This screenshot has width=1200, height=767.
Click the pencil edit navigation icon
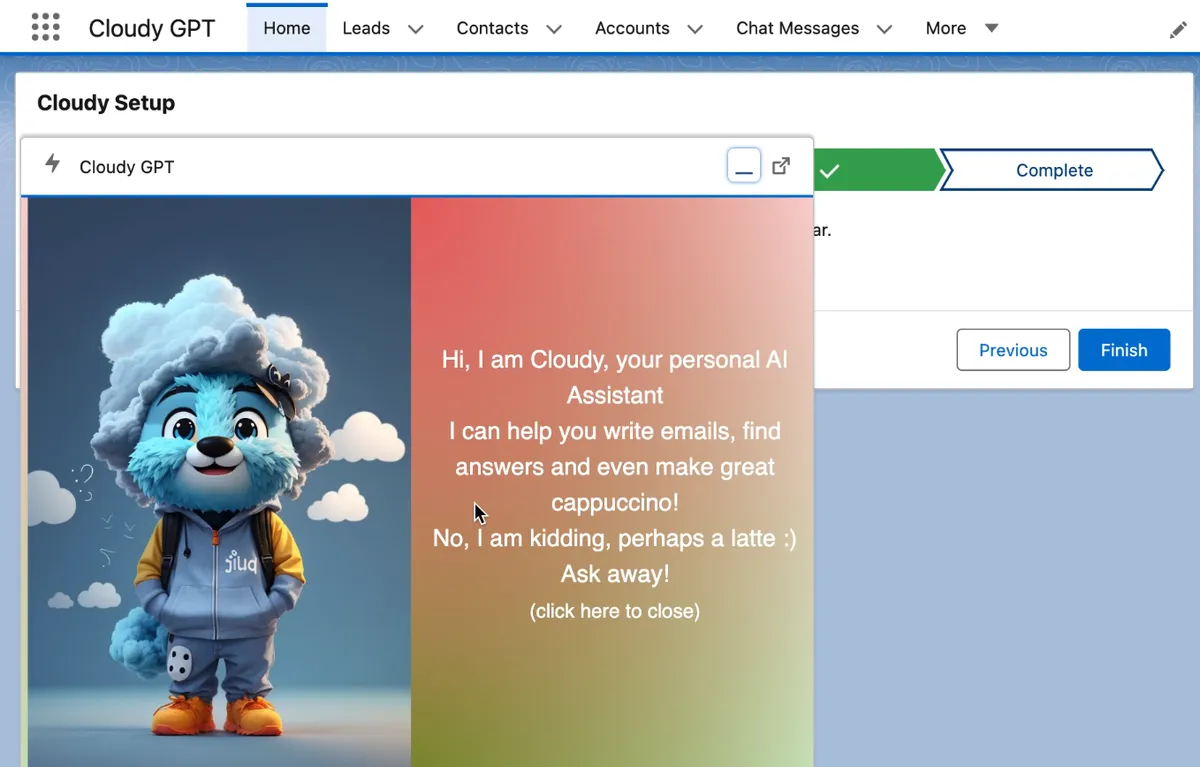point(1178,30)
